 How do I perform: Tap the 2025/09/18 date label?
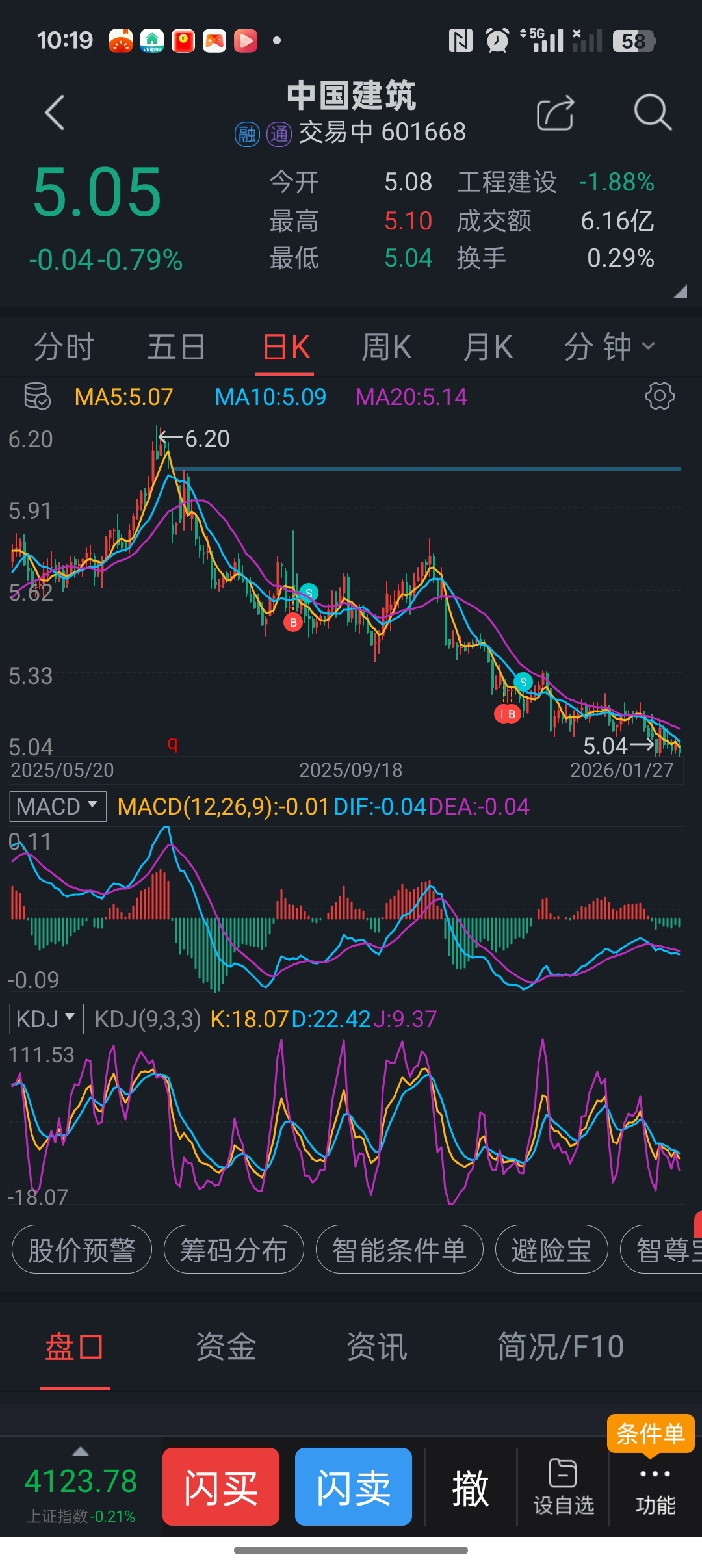351,770
